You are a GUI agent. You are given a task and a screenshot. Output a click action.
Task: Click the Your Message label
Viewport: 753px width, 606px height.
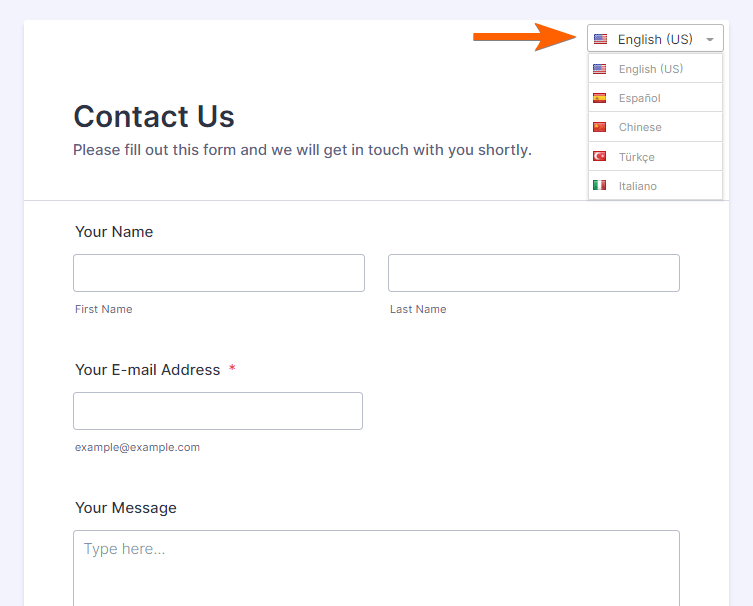click(x=126, y=508)
